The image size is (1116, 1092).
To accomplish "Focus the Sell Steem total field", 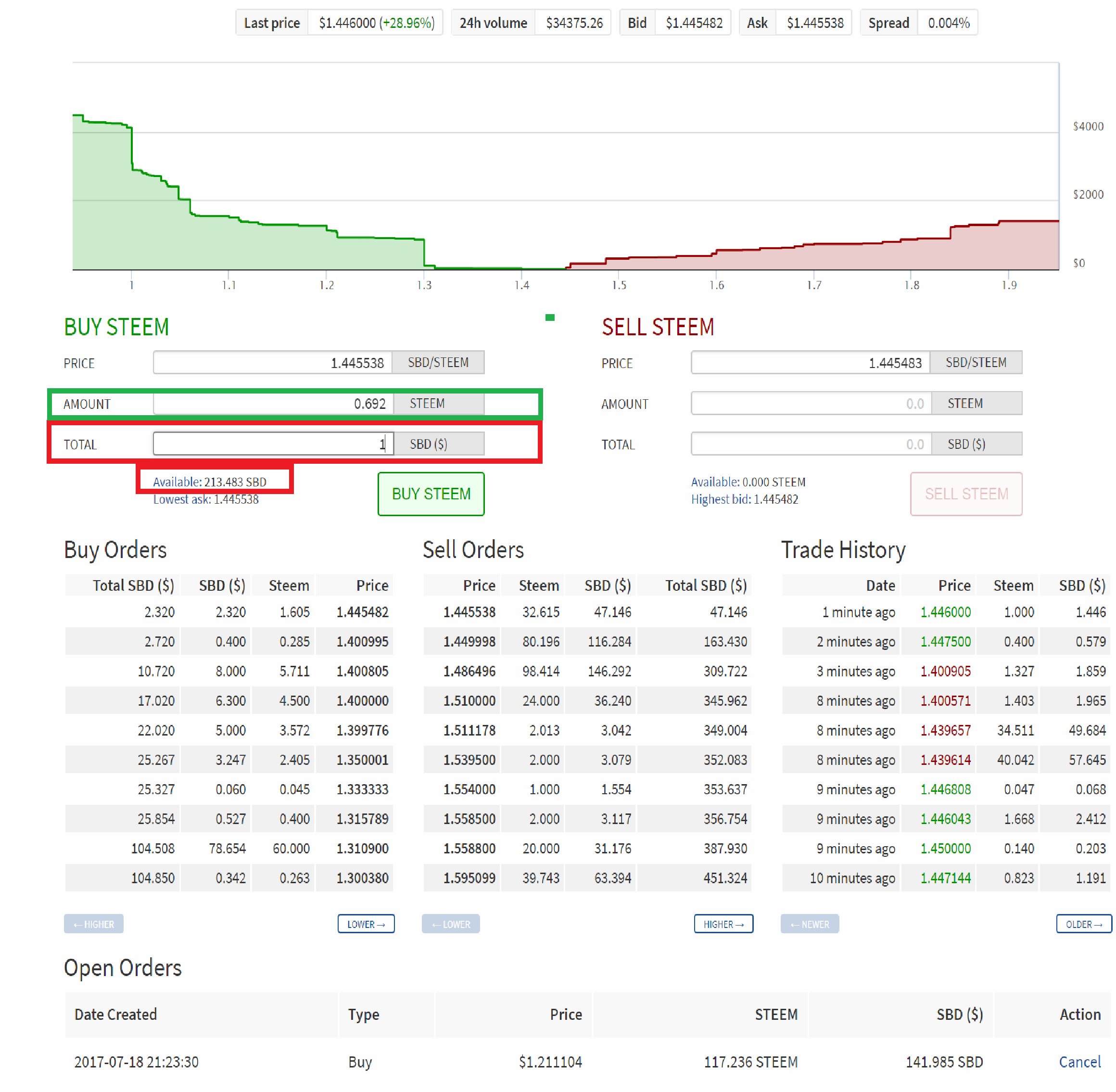I will click(812, 444).
